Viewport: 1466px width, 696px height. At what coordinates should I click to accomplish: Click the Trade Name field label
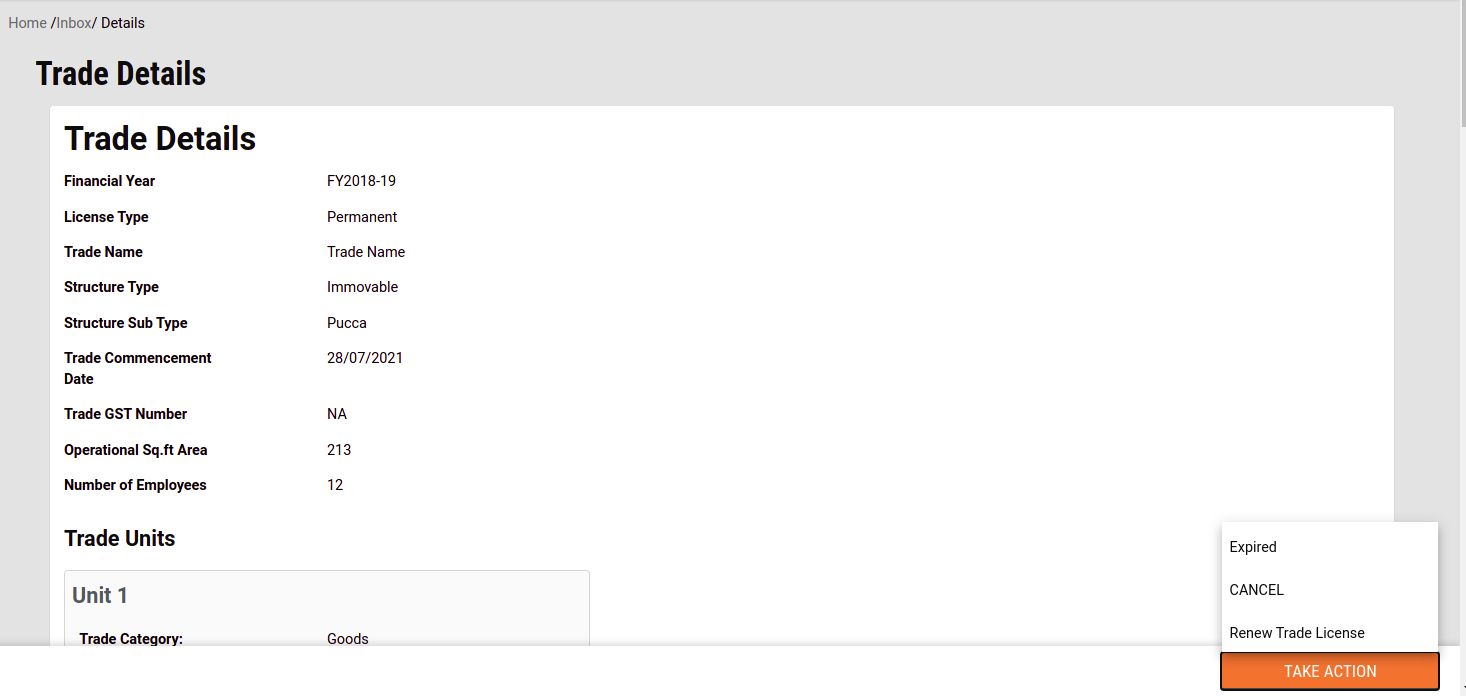click(x=103, y=252)
